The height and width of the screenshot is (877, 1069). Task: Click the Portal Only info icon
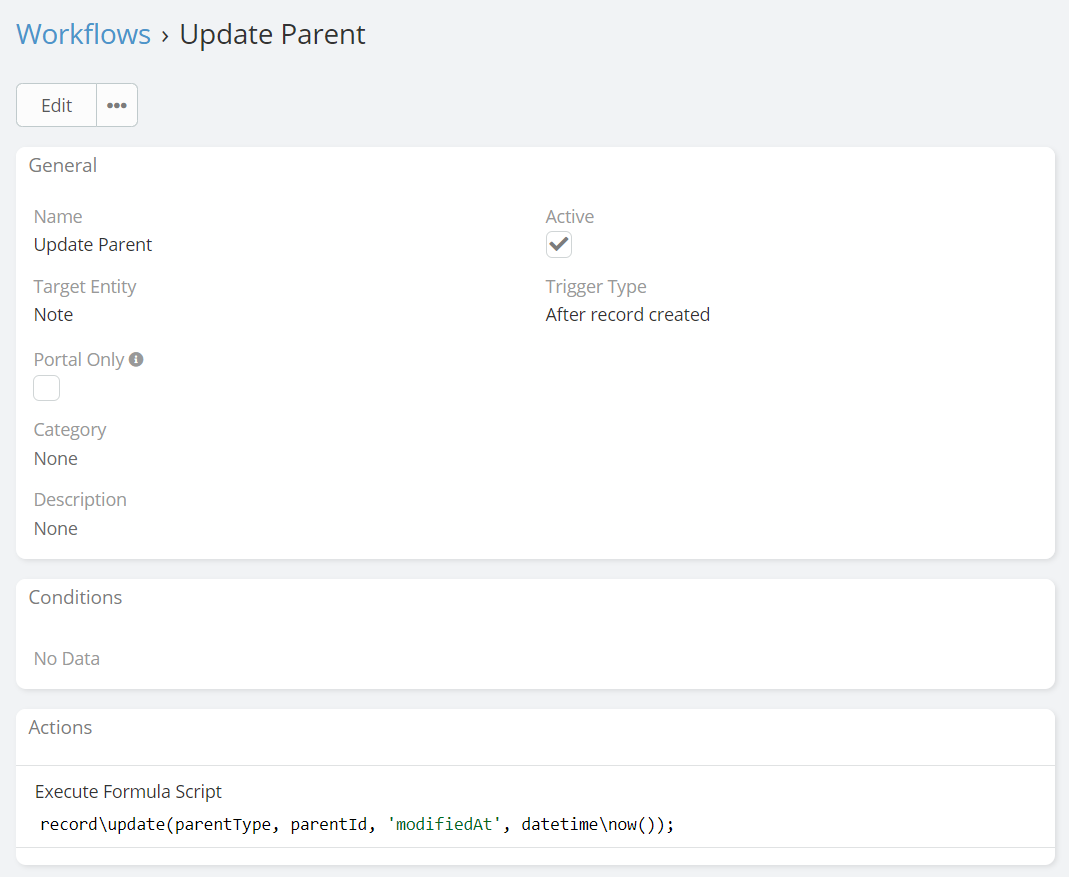(x=136, y=359)
